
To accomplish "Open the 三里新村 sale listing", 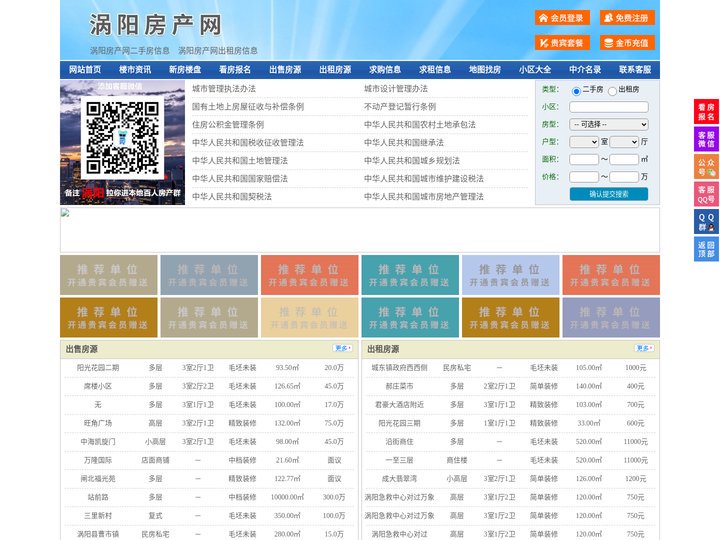I will tap(98, 516).
